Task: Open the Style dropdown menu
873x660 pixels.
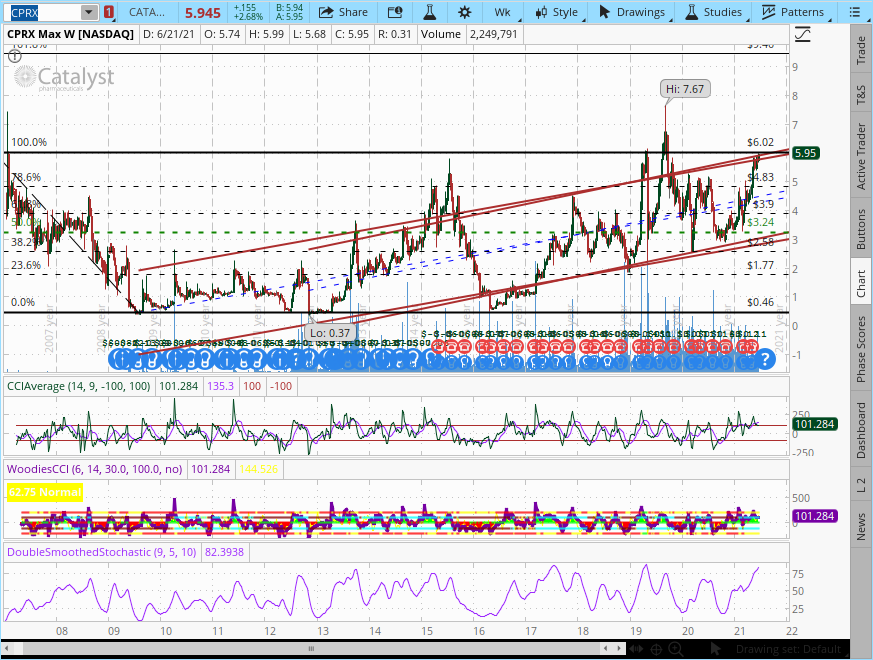Action: tap(557, 12)
